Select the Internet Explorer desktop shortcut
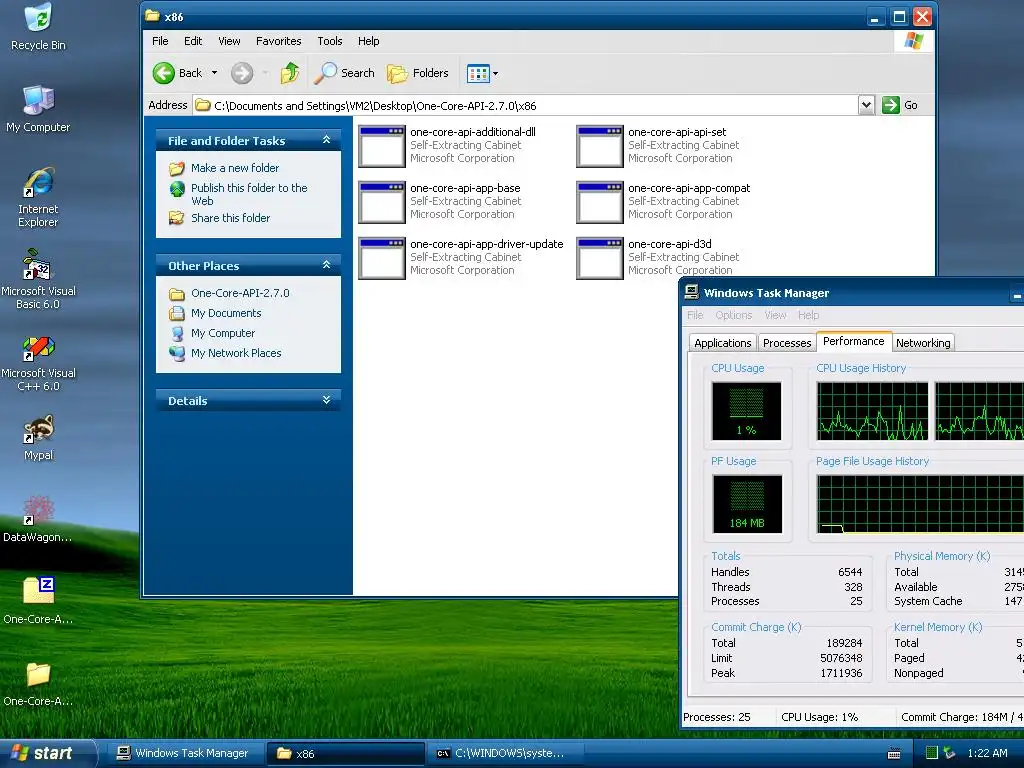 click(38, 197)
